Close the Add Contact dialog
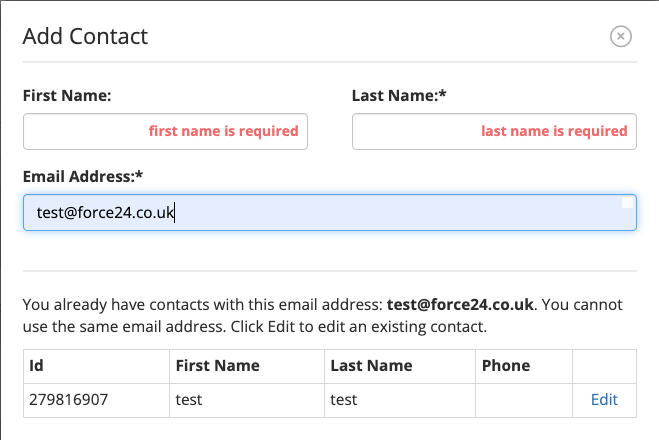 pyautogui.click(x=620, y=37)
